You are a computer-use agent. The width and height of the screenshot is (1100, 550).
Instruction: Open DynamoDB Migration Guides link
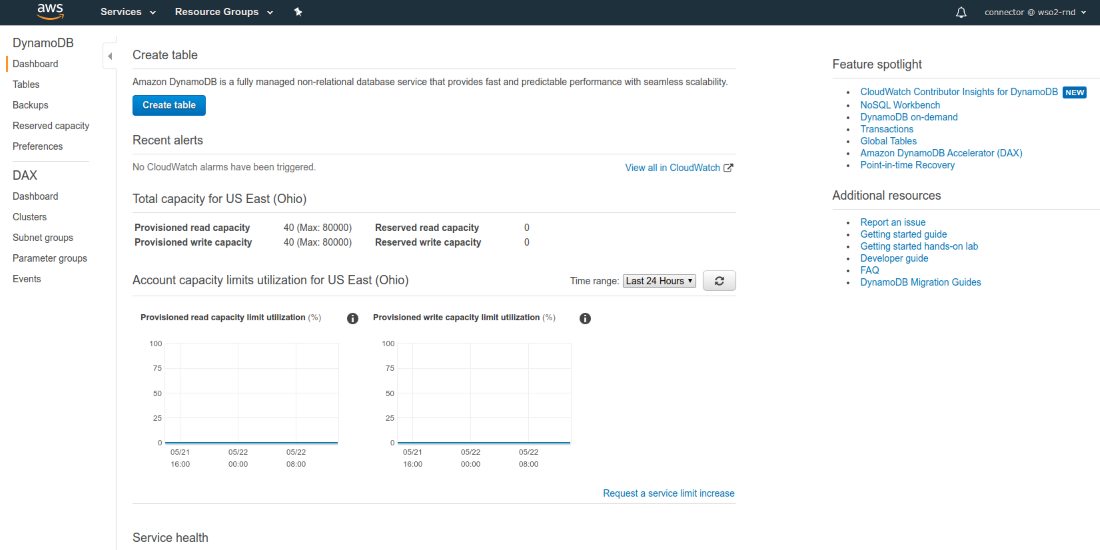920,283
